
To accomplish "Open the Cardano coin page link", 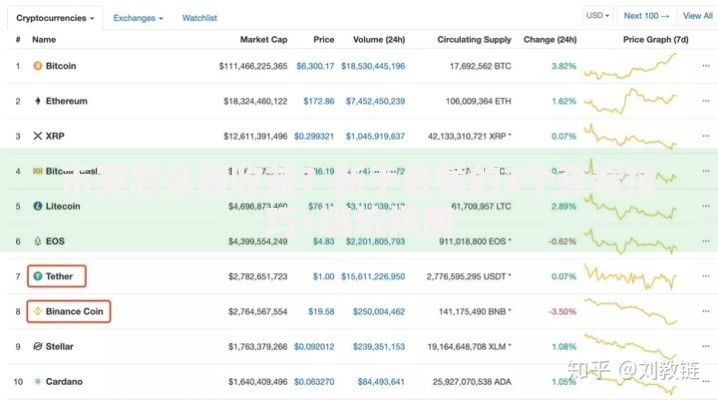I will [x=64, y=381].
